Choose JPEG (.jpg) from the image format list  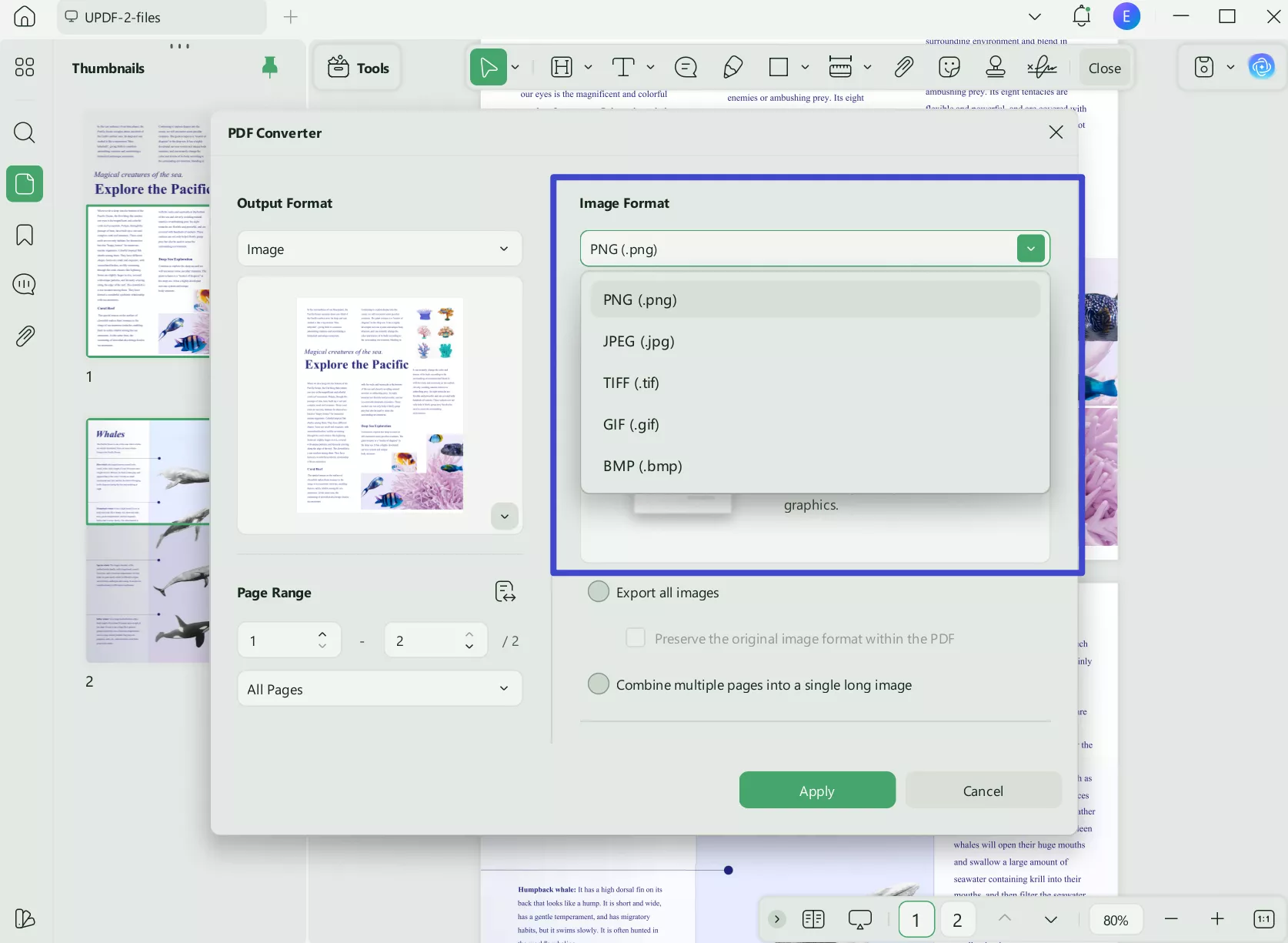tap(639, 341)
